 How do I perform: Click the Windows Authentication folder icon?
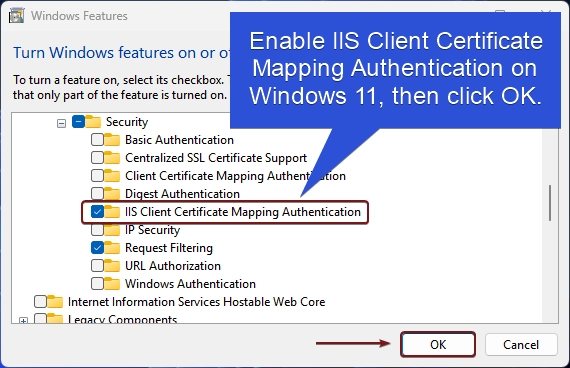click(112, 284)
